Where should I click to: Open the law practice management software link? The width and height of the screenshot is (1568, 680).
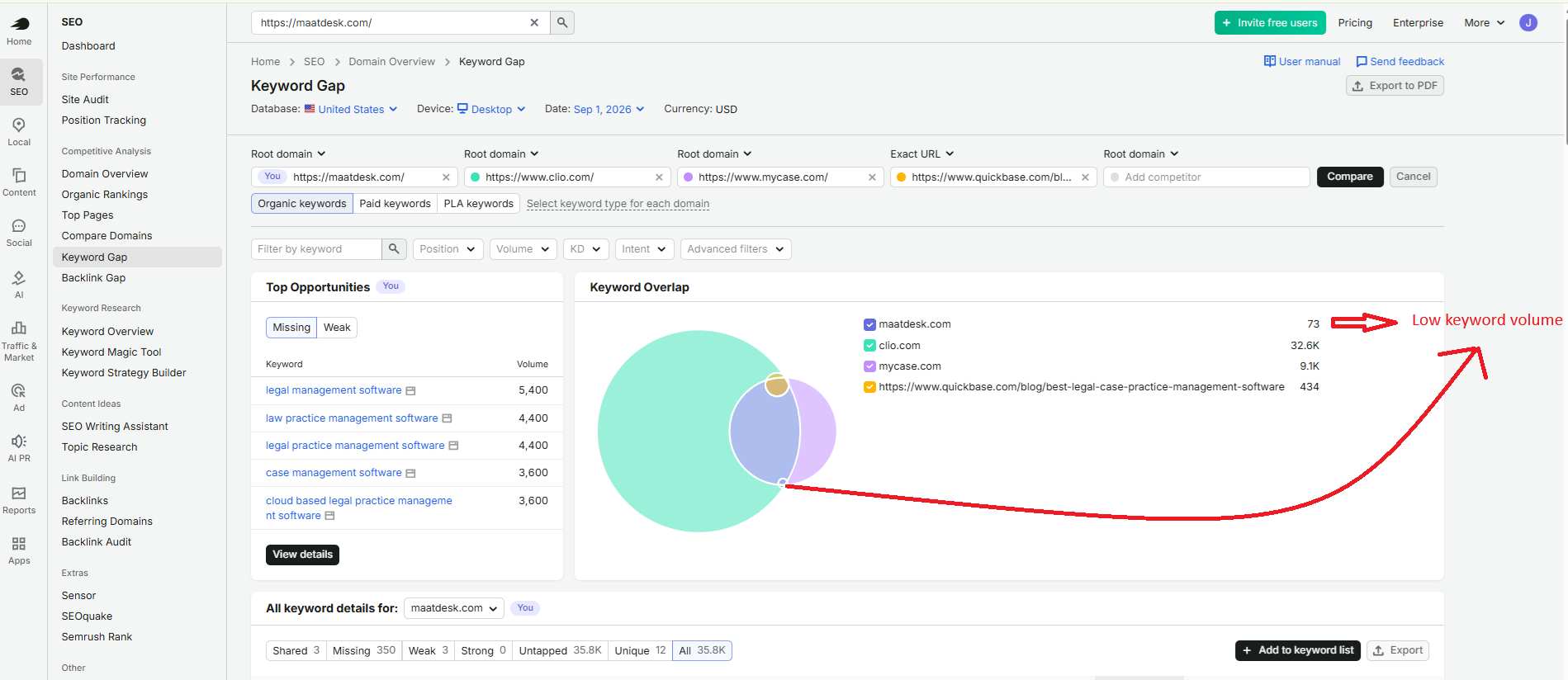(352, 418)
